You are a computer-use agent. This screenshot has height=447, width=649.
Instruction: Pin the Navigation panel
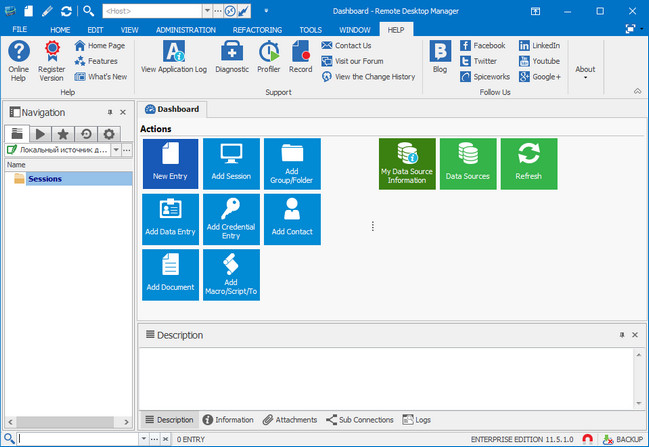coord(110,112)
